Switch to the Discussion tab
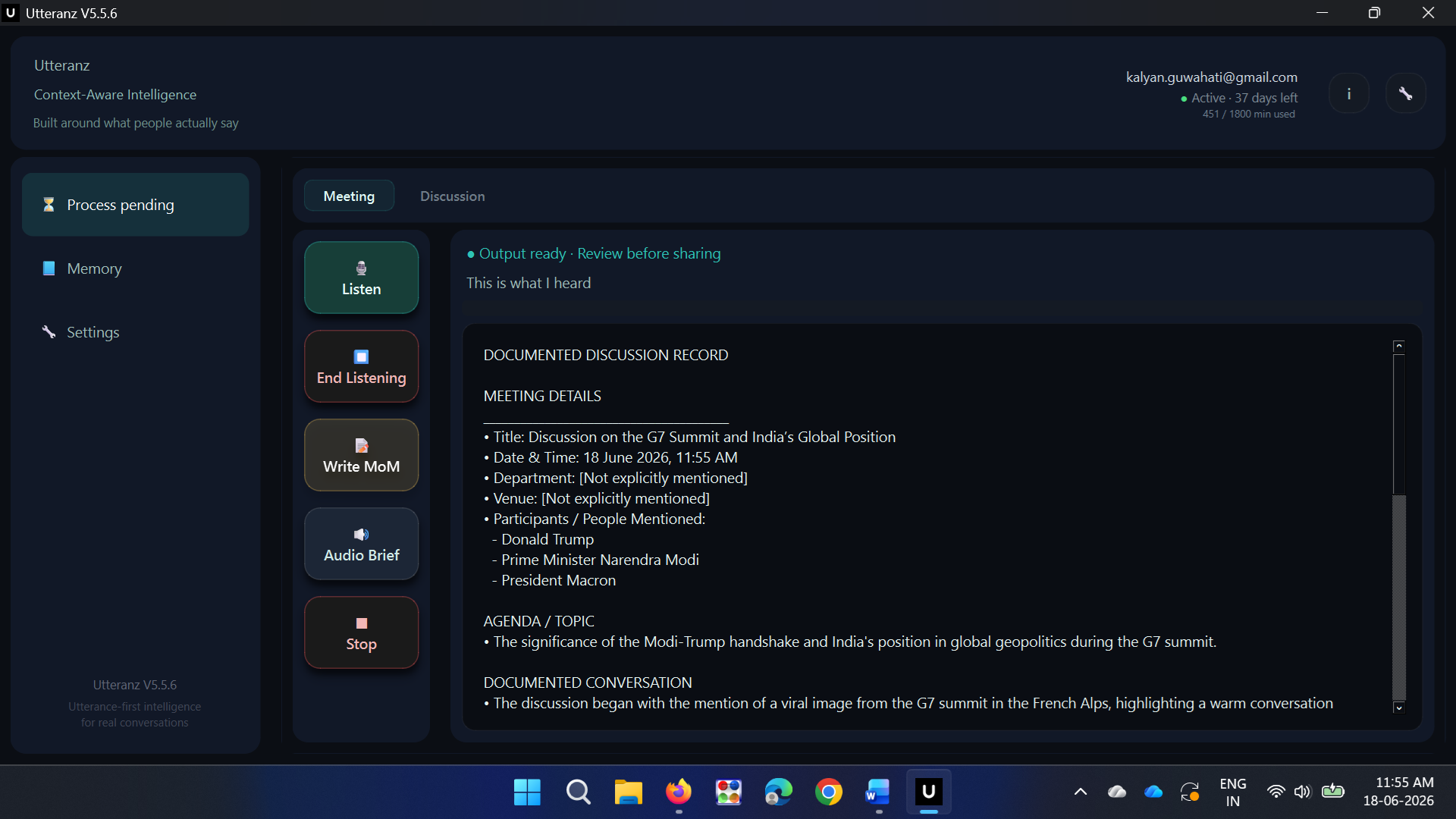The height and width of the screenshot is (819, 1456). coord(453,196)
